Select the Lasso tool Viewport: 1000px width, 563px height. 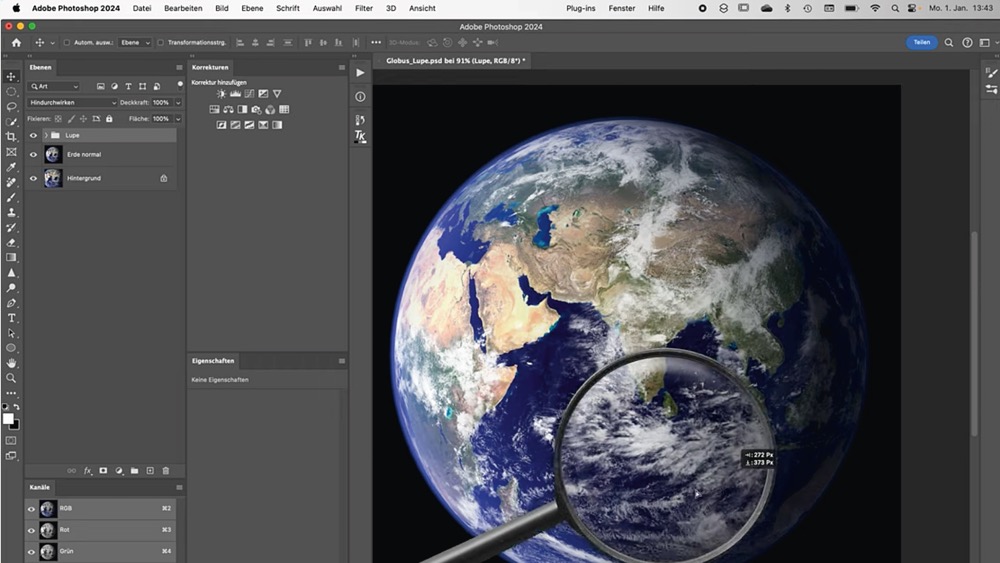click(12, 106)
